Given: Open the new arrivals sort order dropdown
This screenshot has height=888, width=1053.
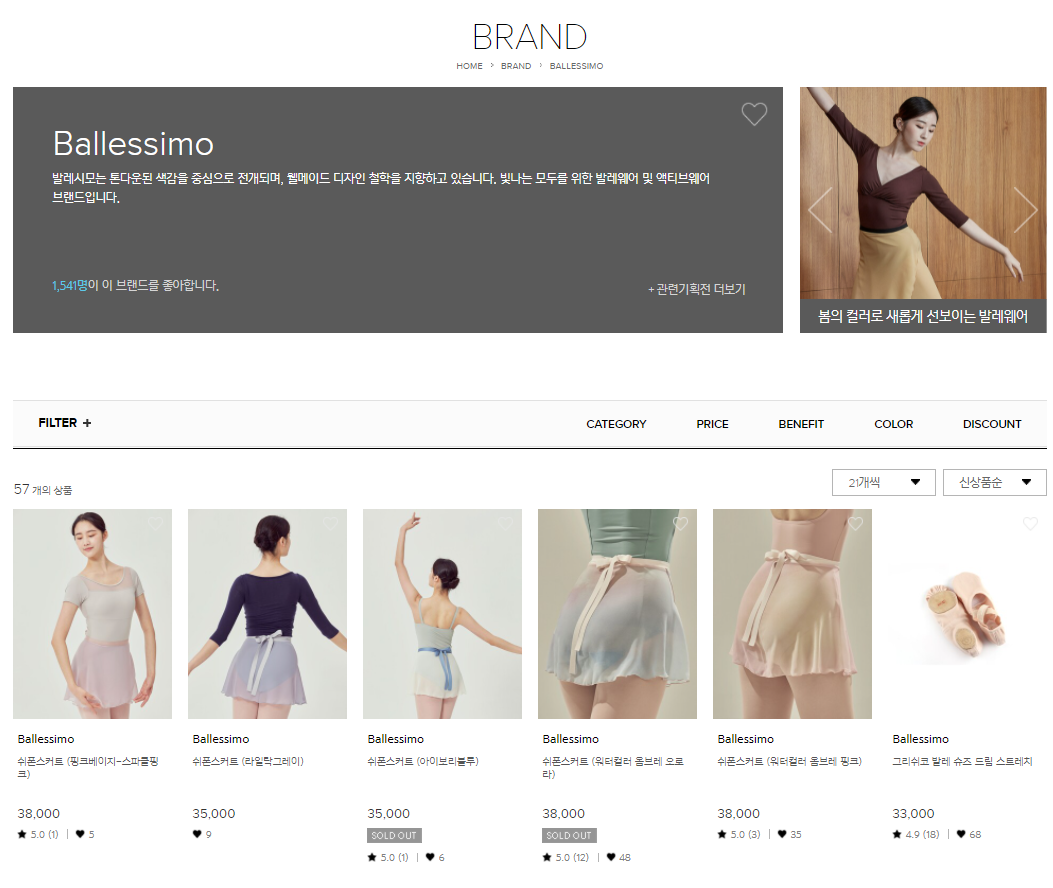Looking at the screenshot, I should 995,482.
